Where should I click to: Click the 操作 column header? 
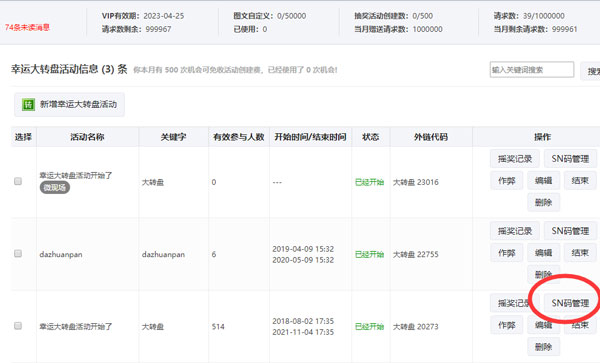tap(543, 137)
